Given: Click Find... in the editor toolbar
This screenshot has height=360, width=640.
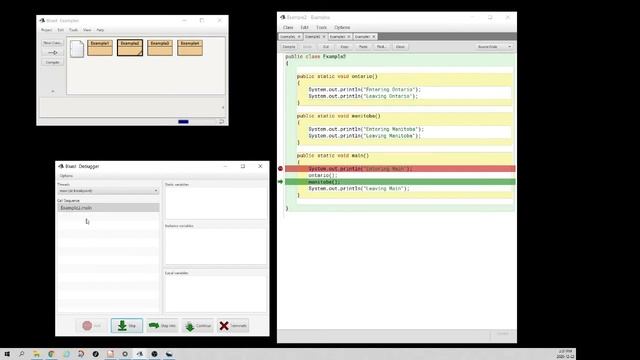Looking at the screenshot, I should pyautogui.click(x=381, y=47).
